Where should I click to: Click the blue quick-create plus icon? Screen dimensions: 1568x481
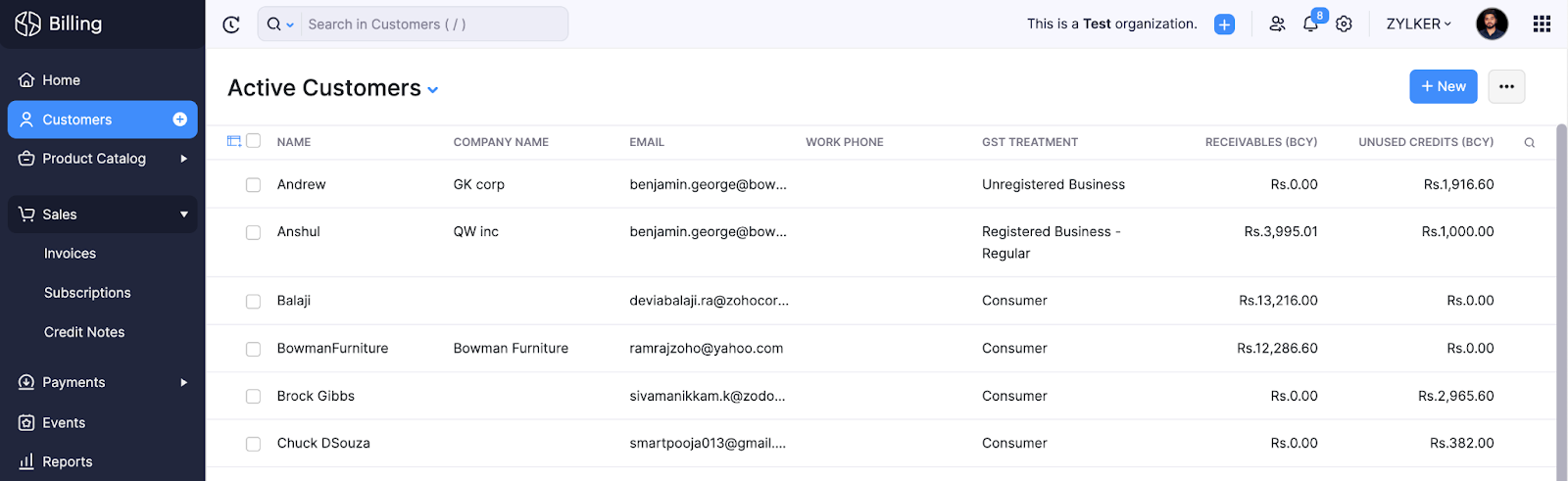(x=1224, y=24)
